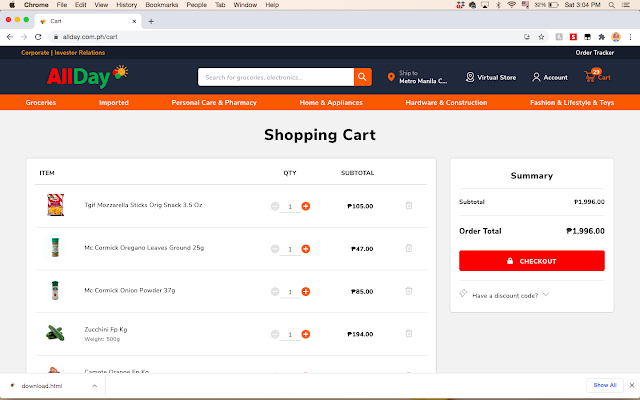The height and width of the screenshot is (400, 640).
Task: Increase quantity of Zucchini Fp Kg
Action: (x=306, y=334)
